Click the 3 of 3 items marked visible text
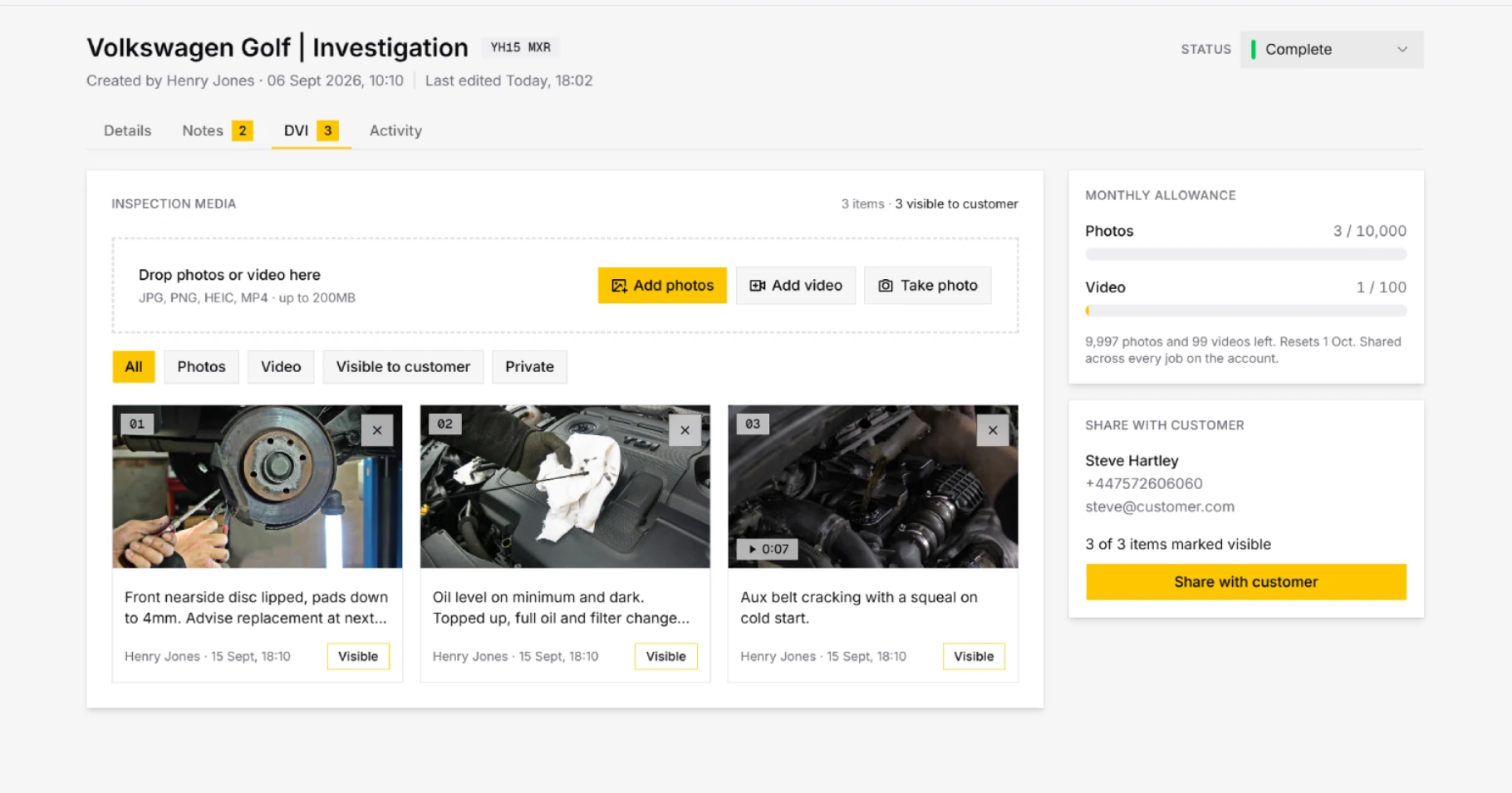The image size is (1512, 793). pyautogui.click(x=1178, y=544)
